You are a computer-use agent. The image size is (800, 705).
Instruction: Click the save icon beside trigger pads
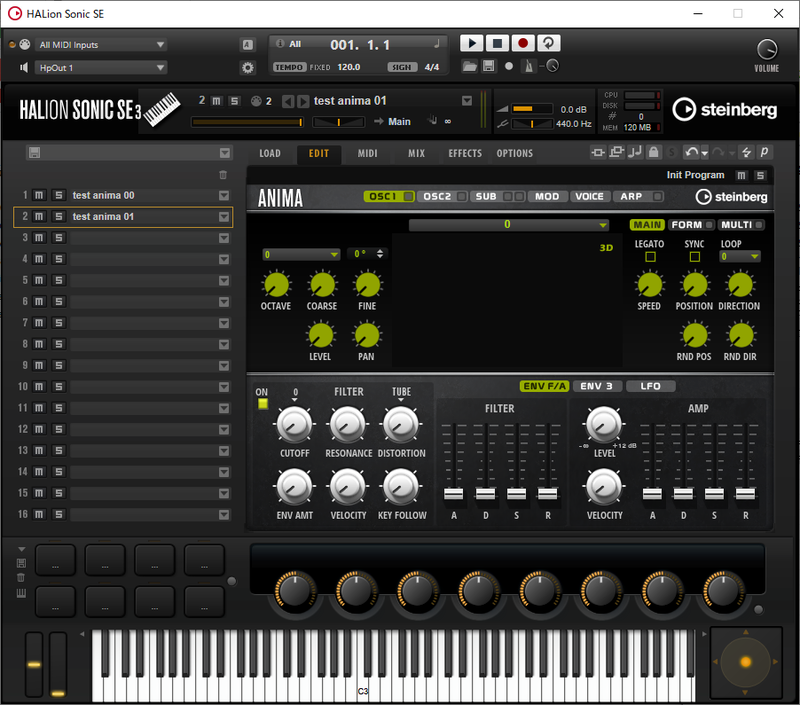pos(21,563)
